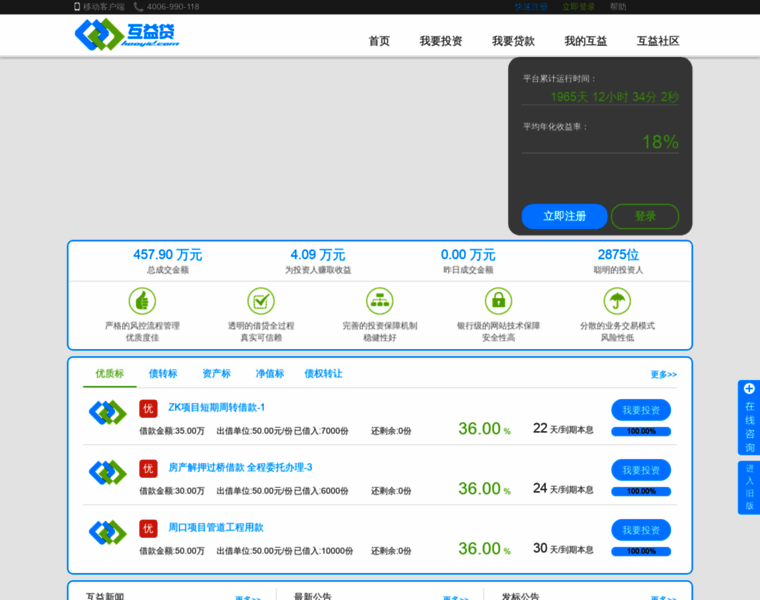Image resolution: width=760 pixels, height=600 pixels.
Task: Click the checkmark transparent lending icon
Action: (261, 300)
